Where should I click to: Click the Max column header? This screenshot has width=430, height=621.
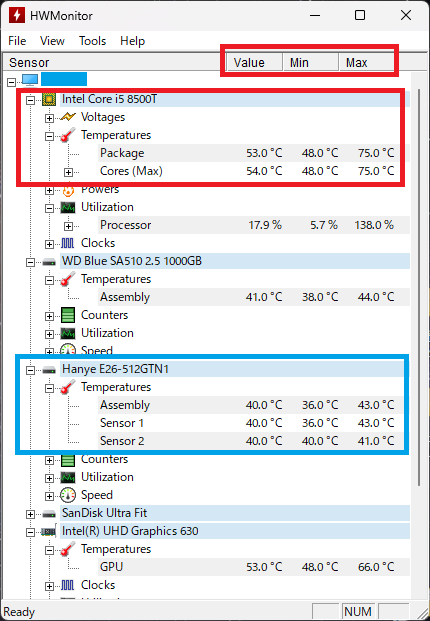coord(366,63)
